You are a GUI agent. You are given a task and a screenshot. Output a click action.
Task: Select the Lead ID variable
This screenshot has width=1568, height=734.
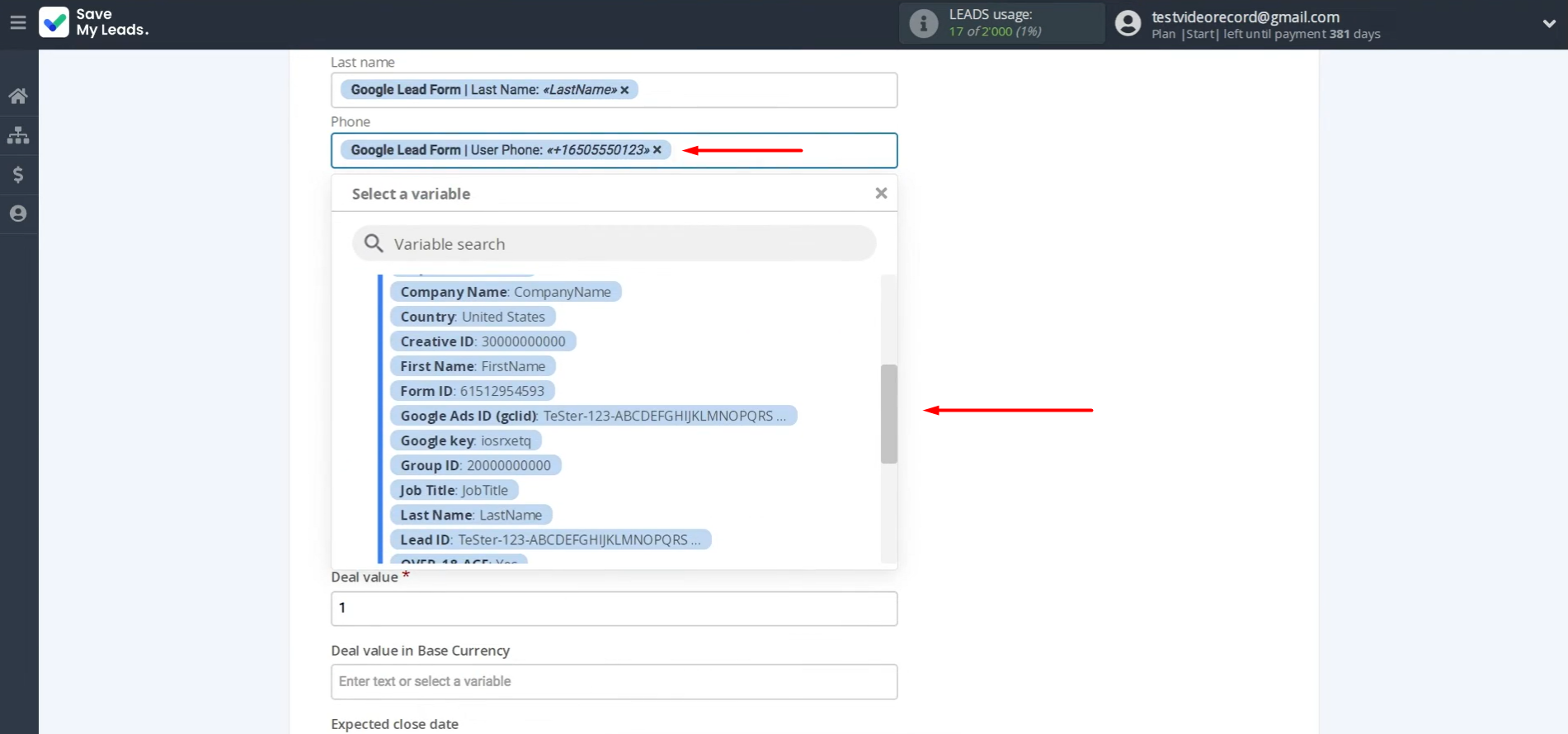[550, 539]
